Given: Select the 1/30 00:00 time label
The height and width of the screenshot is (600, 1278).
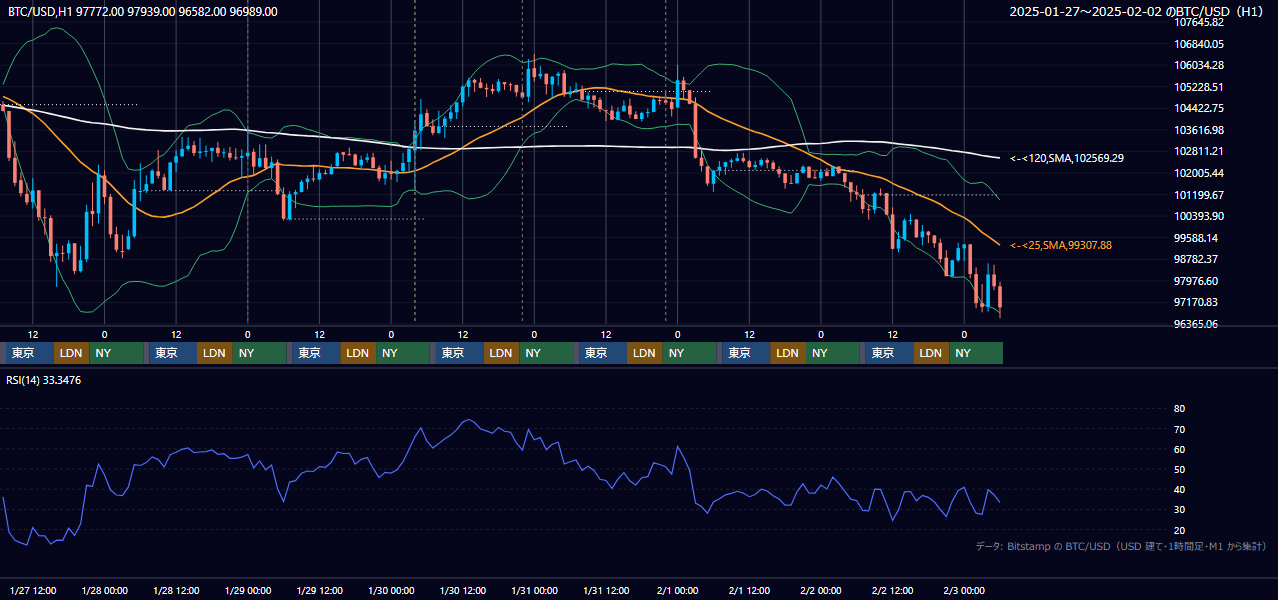Looking at the screenshot, I should (x=391, y=590).
